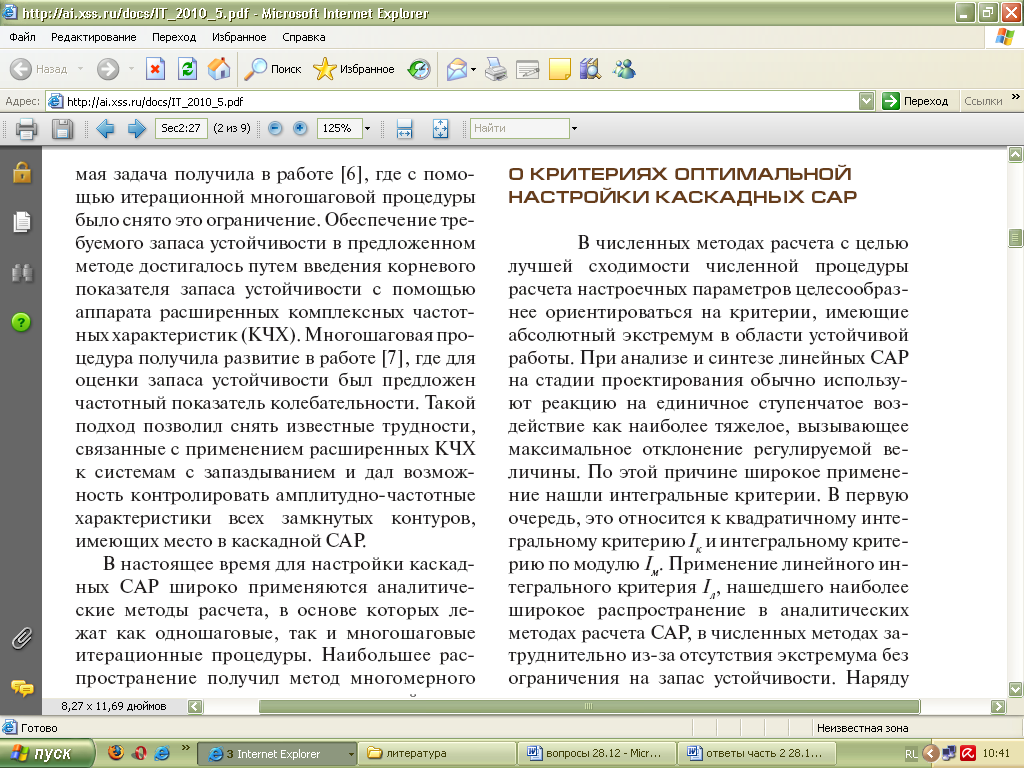This screenshot has height=768, width=1024.
Task: Open the Attachments paperclip panel icon
Action: tap(22, 638)
